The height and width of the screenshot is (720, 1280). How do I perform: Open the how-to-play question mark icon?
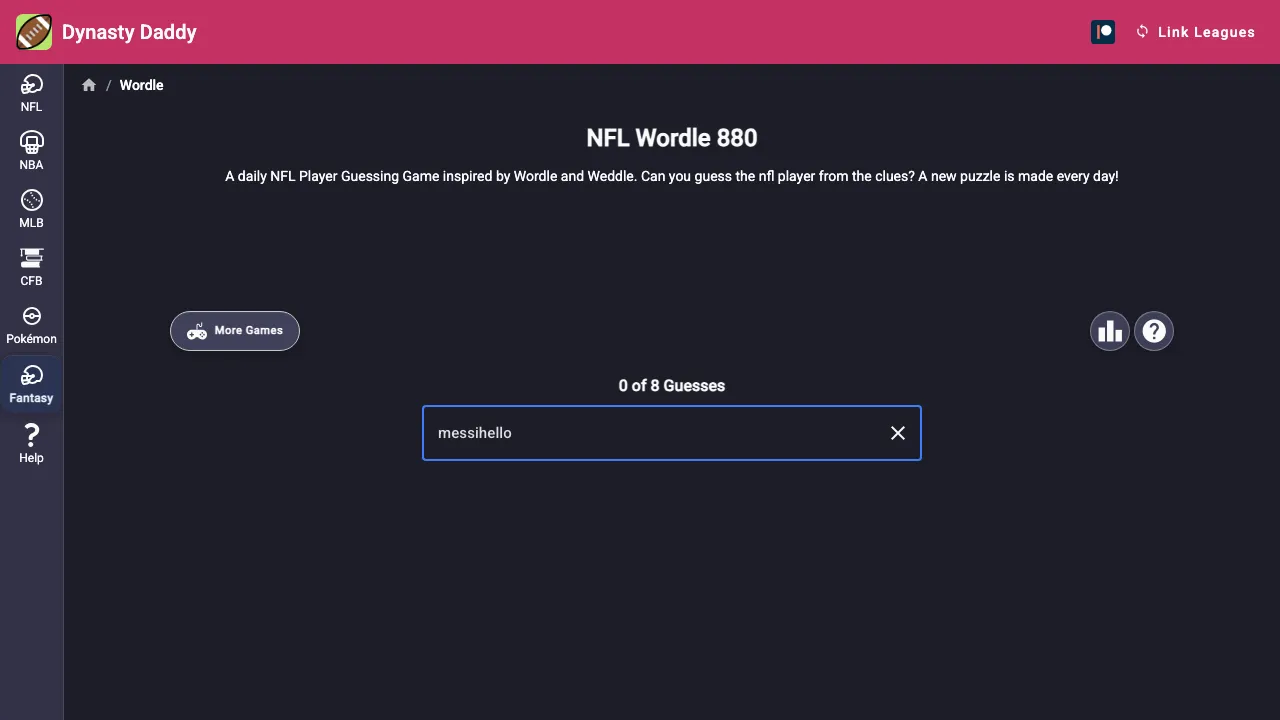point(1154,331)
